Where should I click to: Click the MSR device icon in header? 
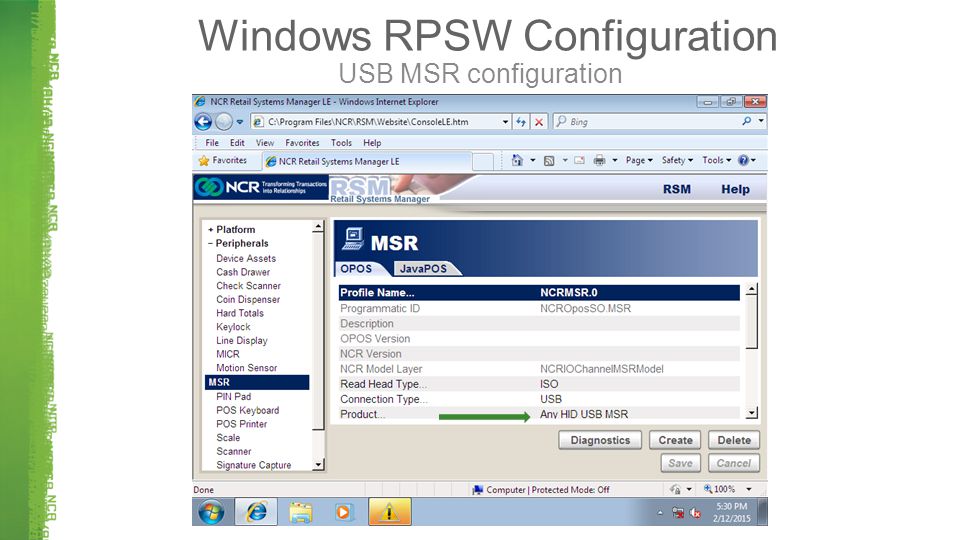pos(353,239)
